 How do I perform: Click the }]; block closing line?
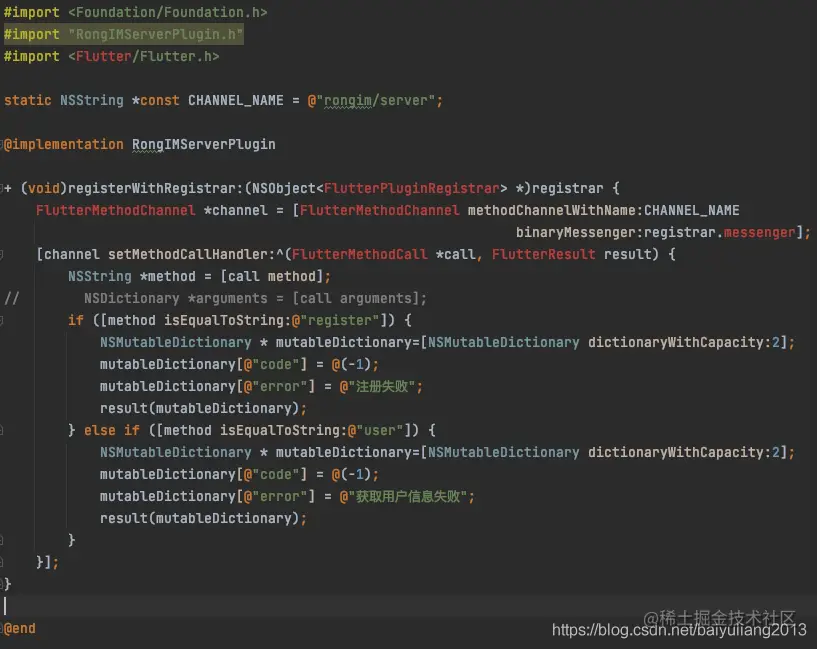[47, 563]
